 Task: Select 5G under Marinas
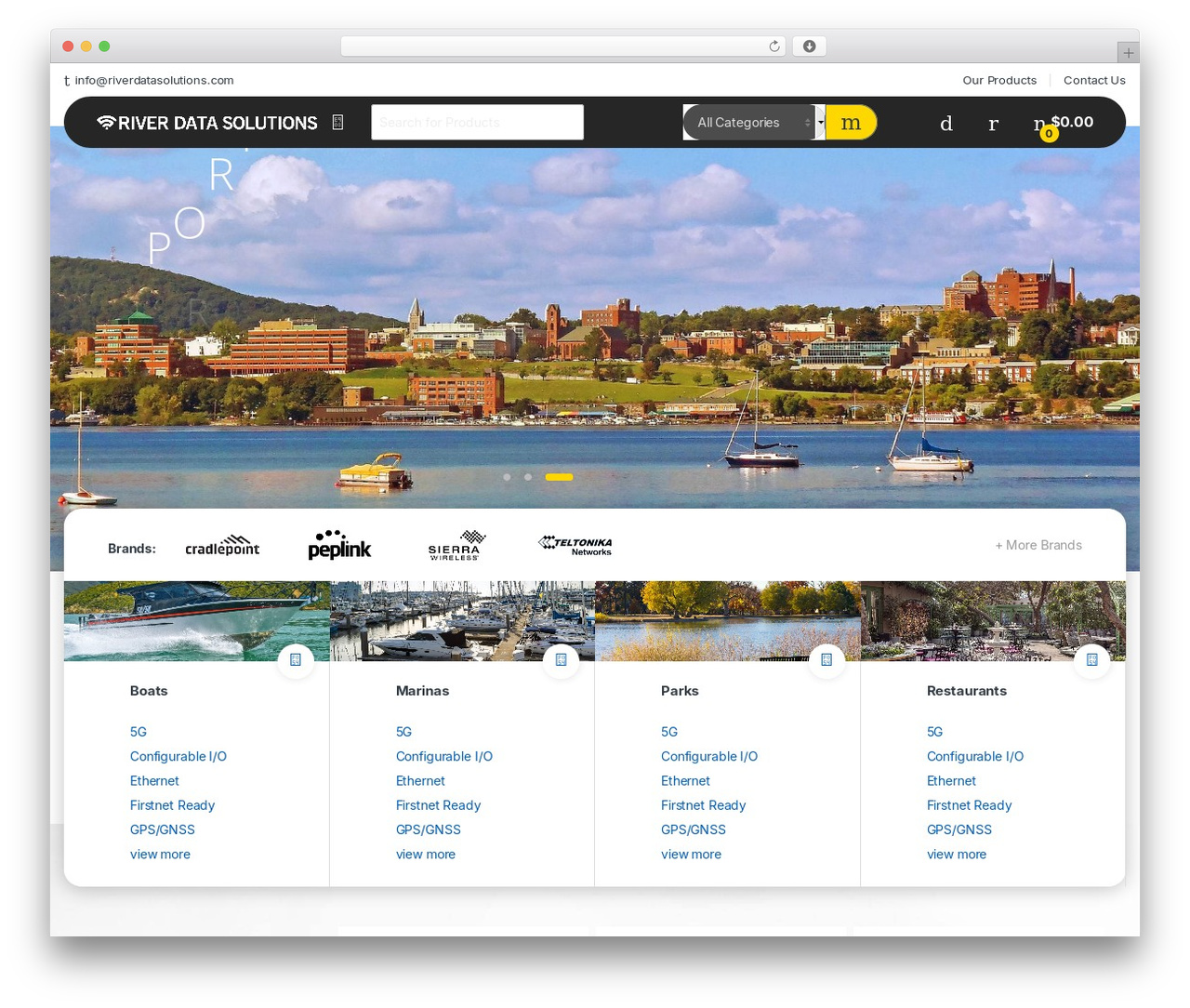pyautogui.click(x=403, y=732)
